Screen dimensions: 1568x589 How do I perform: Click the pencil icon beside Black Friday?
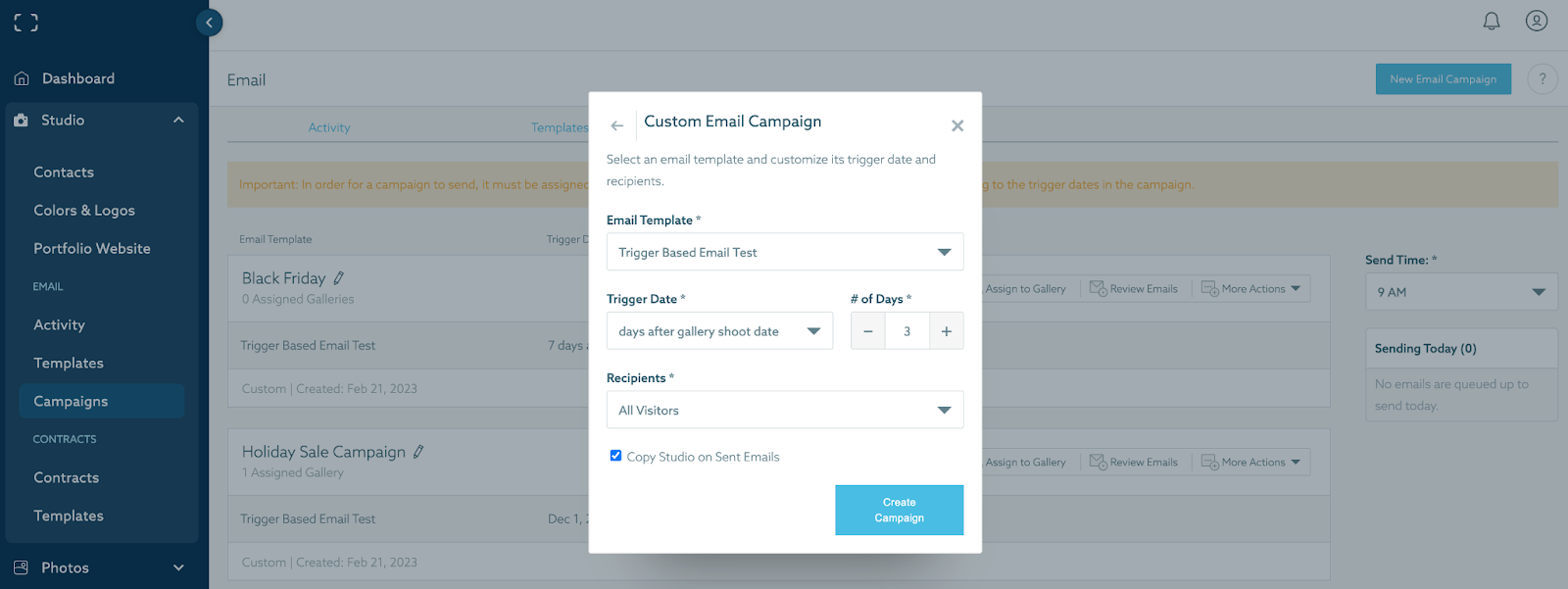pos(338,276)
